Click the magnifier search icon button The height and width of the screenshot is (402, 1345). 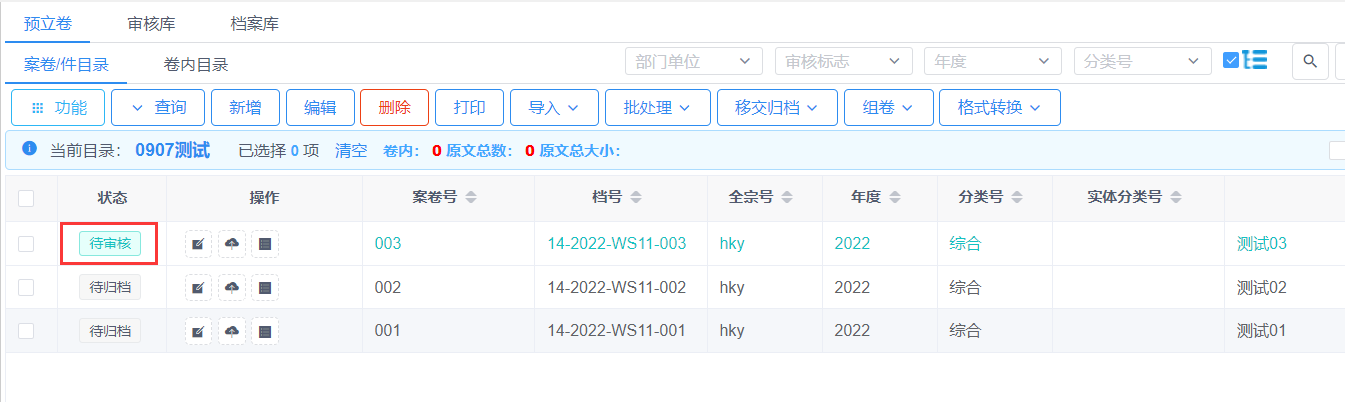1309,62
